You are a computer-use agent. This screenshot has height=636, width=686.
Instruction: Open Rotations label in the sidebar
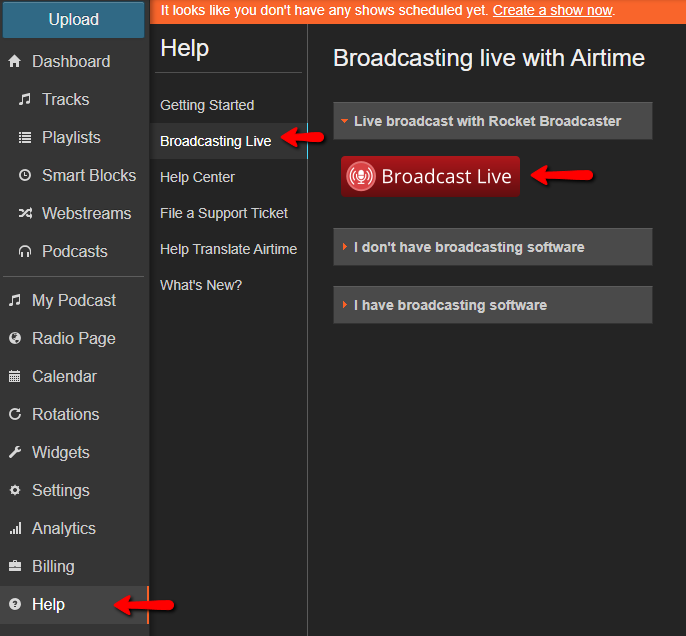(66, 414)
